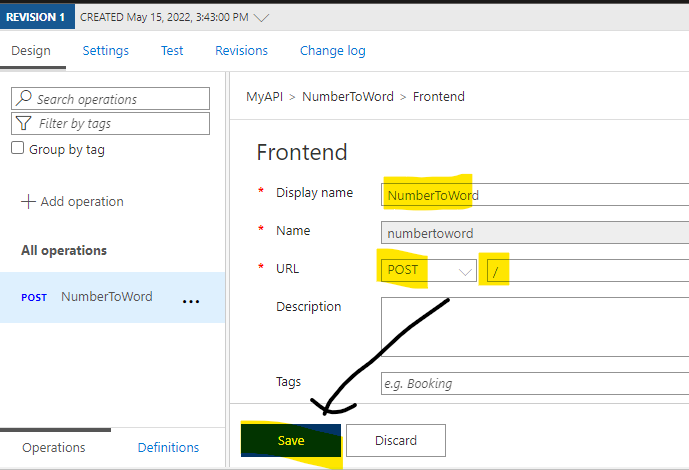Open the POST HTTP method dropdown

(428, 270)
